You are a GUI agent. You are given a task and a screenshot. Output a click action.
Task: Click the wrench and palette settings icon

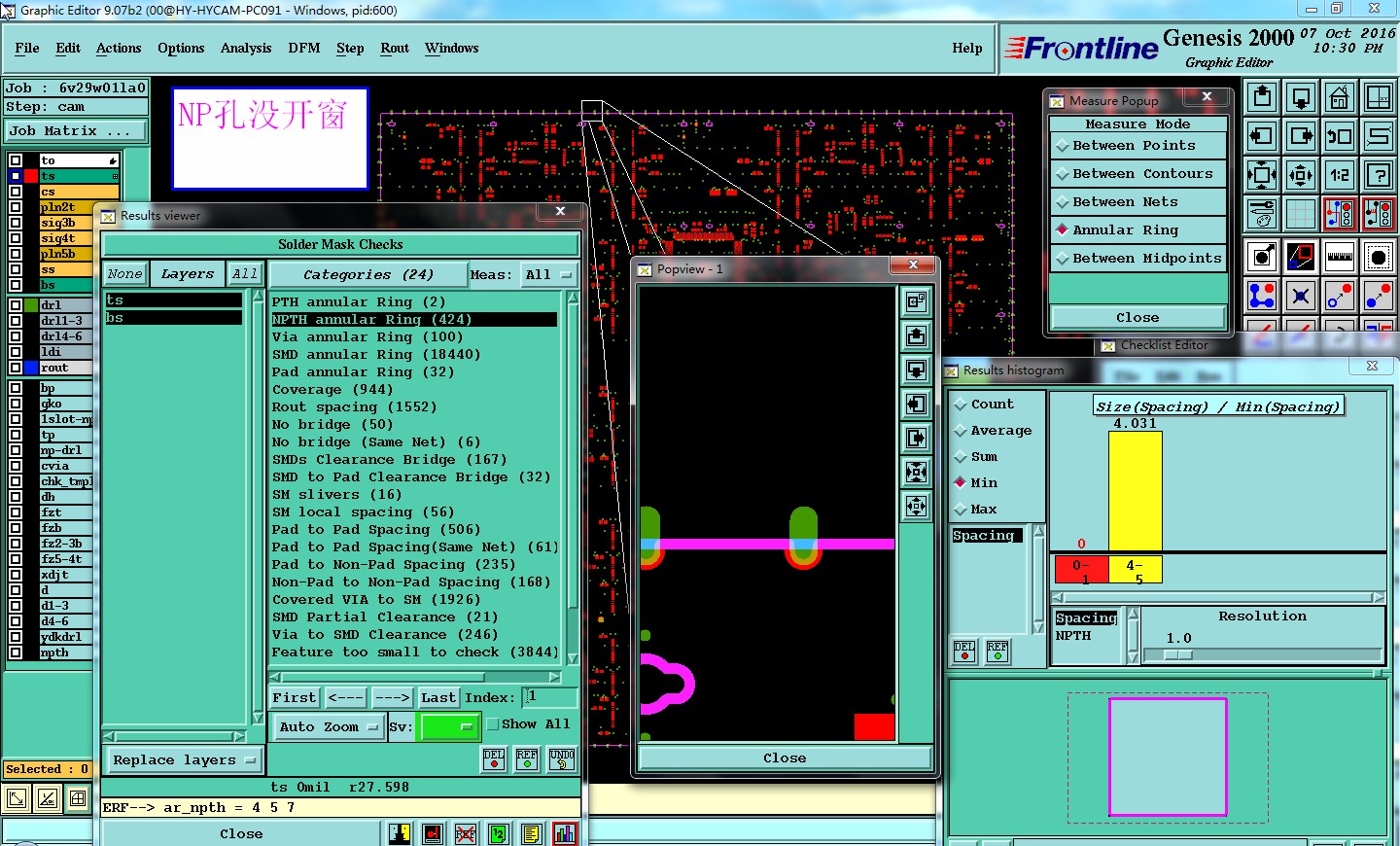point(1262,214)
